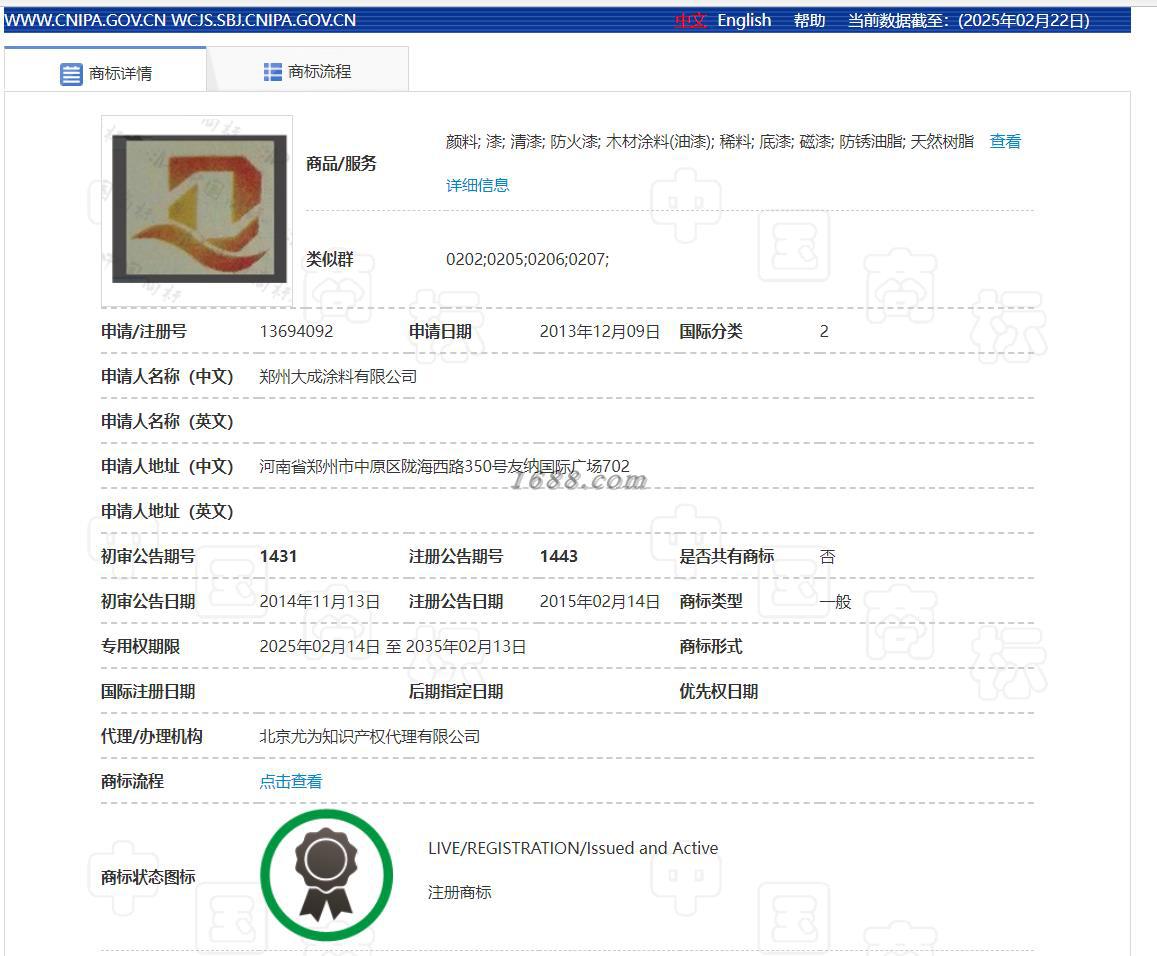This screenshot has height=956, width=1157.
Task: Click the 优先权日期 field label
Action: click(x=719, y=691)
